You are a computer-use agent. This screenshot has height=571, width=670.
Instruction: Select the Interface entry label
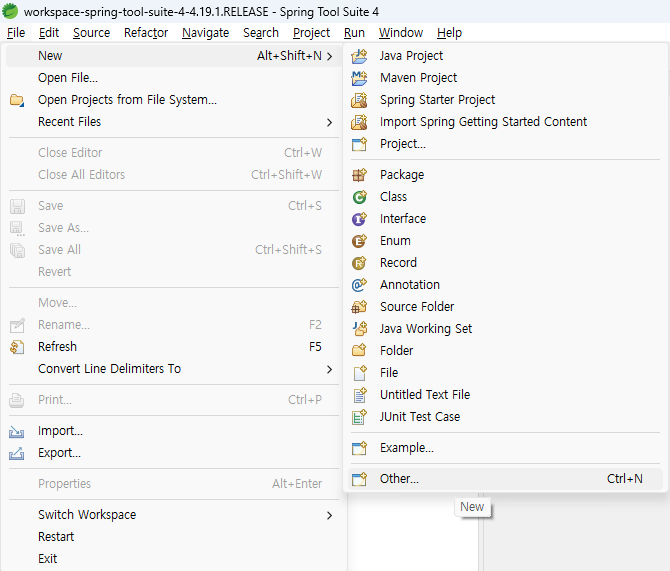[x=403, y=219]
